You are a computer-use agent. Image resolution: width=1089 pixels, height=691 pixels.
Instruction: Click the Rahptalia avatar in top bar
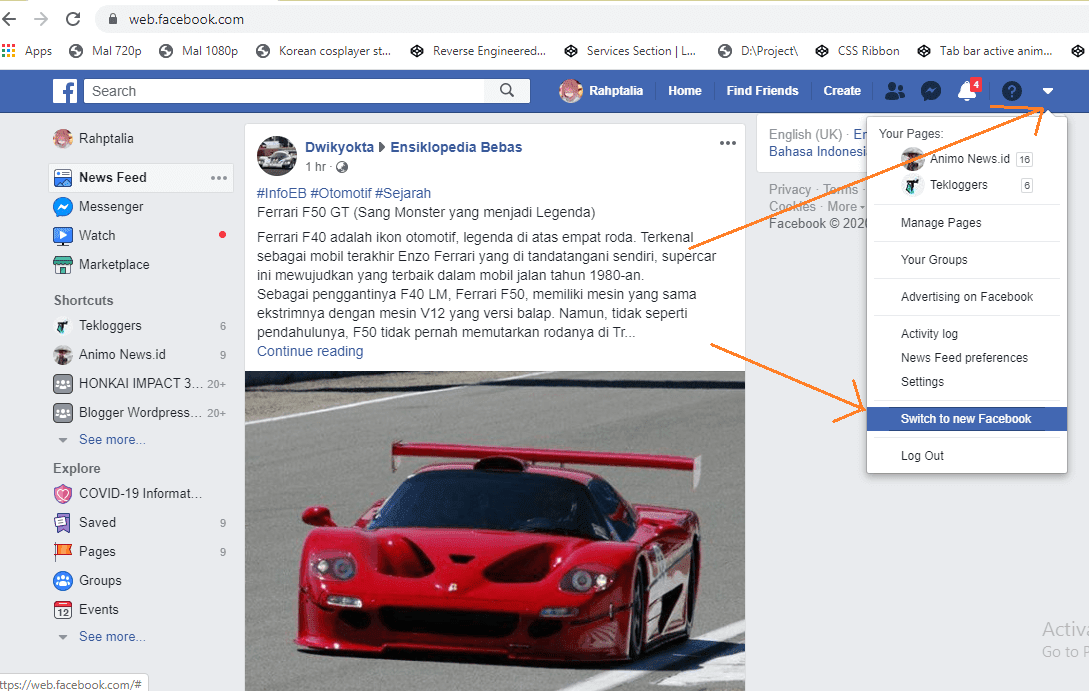(x=571, y=91)
